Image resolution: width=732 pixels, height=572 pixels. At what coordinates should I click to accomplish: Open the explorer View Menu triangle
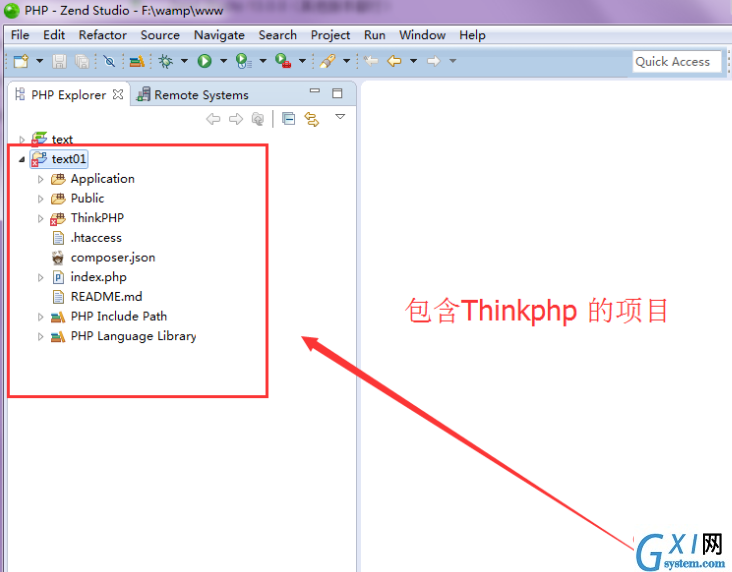pos(340,116)
